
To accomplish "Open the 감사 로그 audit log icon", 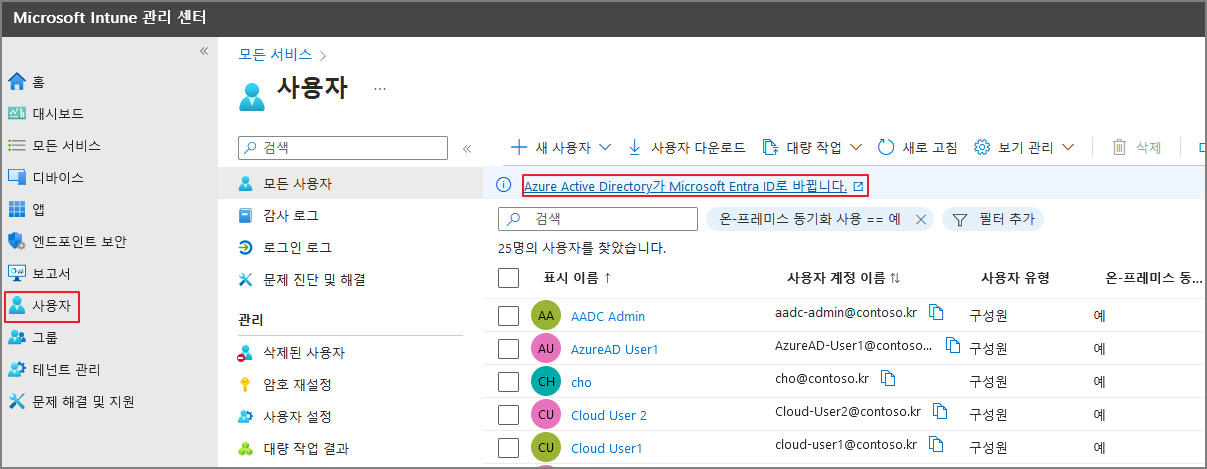I will click(245, 215).
